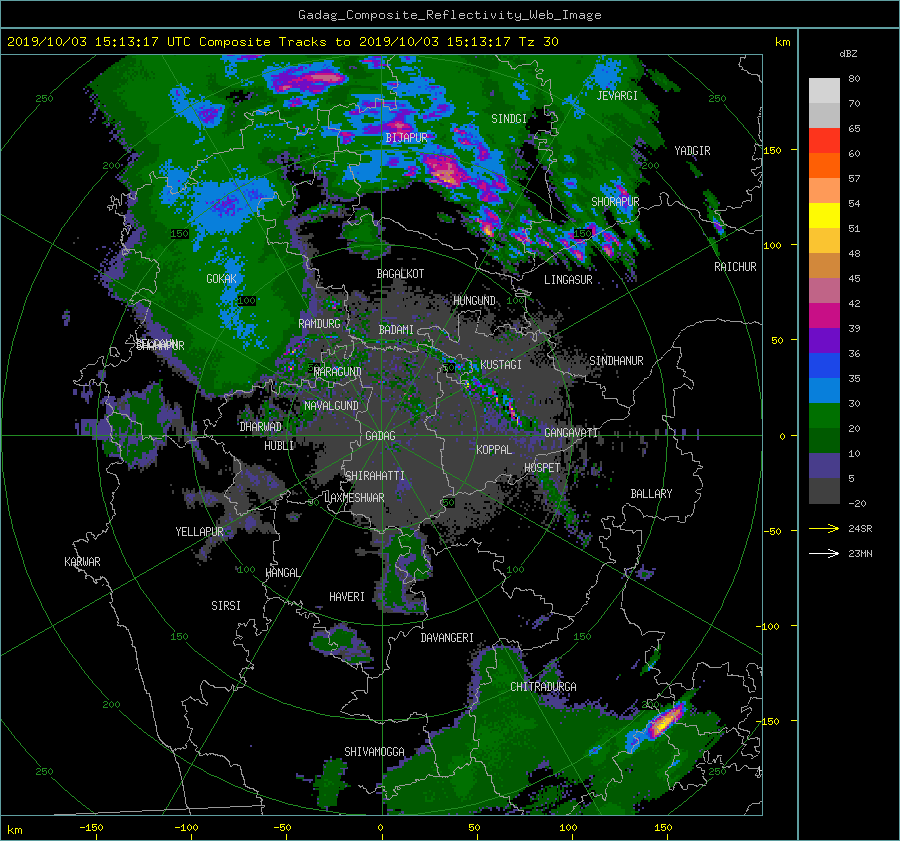This screenshot has height=841, width=900.
Task: Click the JEVARGI label on map
Action: (x=617, y=96)
